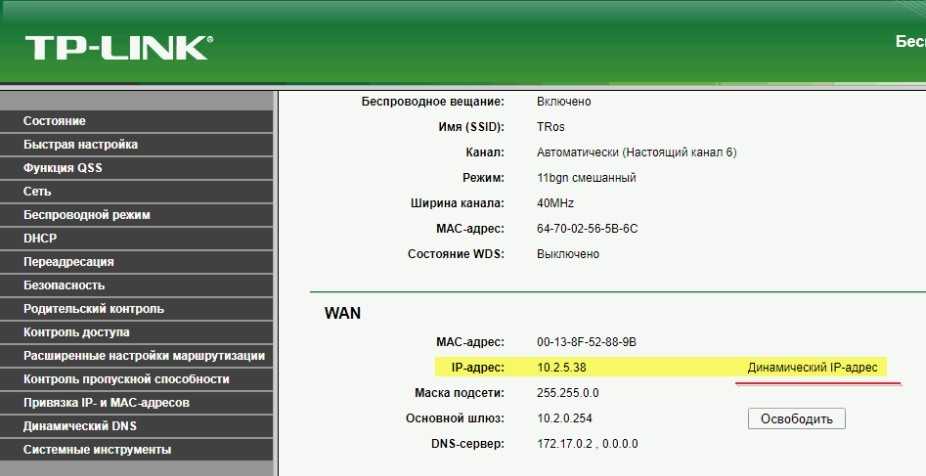The image size is (926, 476).
Task: Open Контроль пропускной способности page
Action: click(126, 379)
